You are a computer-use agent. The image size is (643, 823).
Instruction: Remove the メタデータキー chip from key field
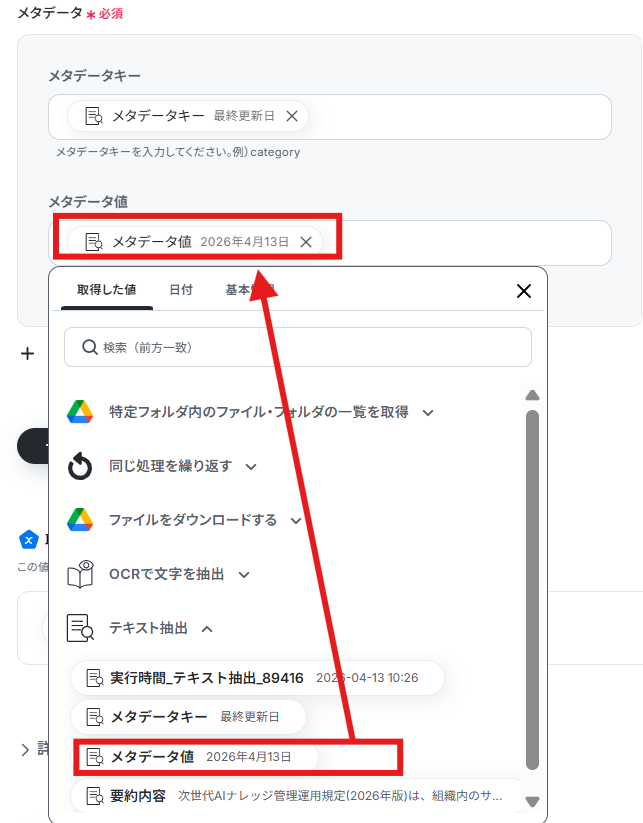[x=292, y=116]
